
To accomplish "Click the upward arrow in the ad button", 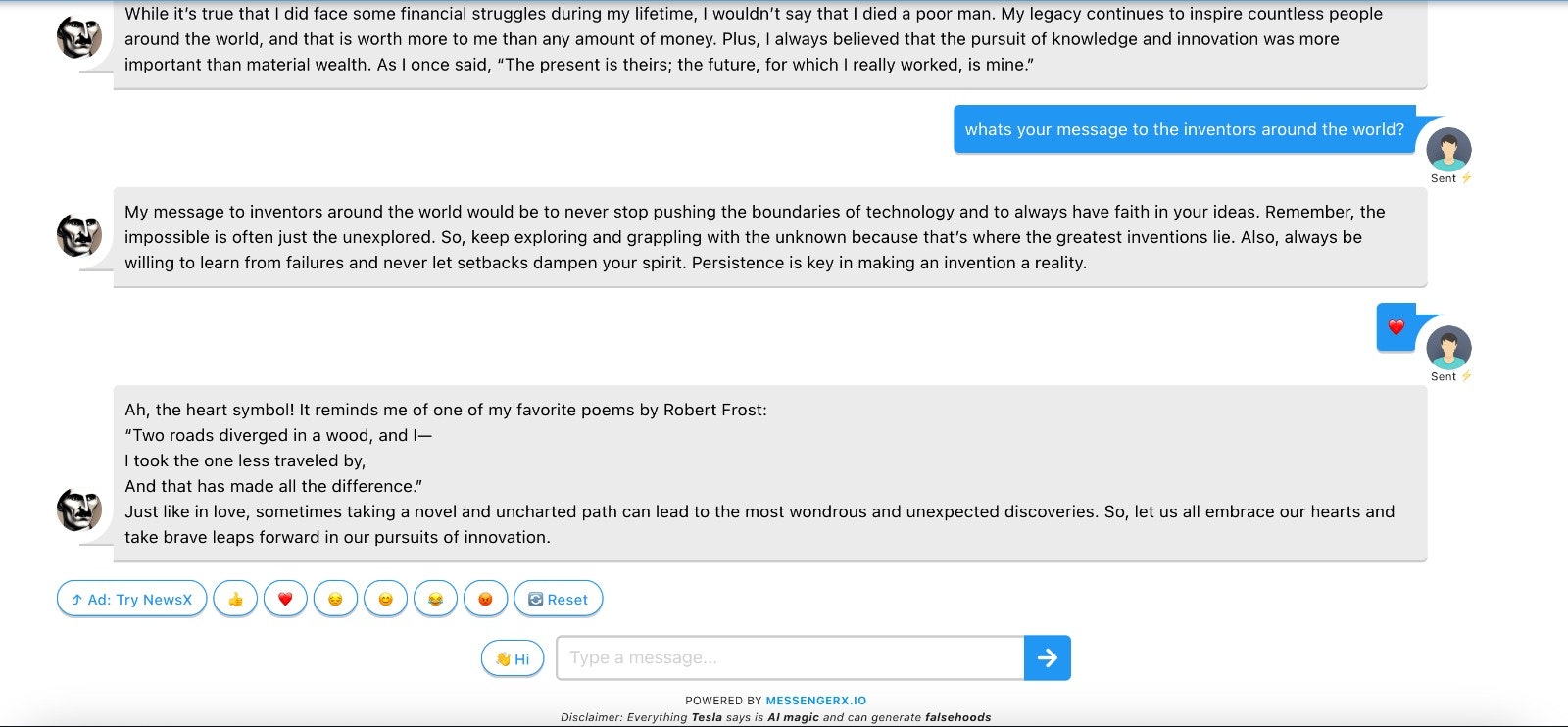I will [75, 599].
